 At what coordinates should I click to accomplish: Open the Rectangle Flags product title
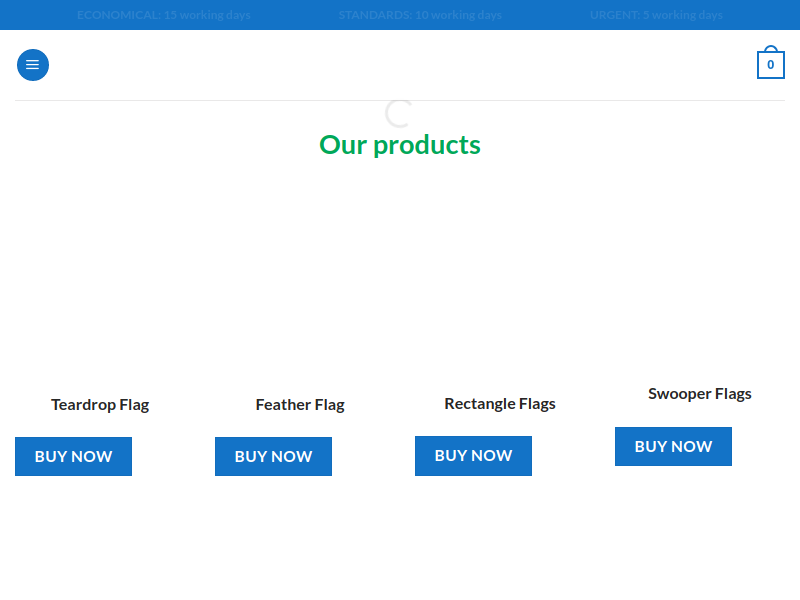tap(500, 404)
